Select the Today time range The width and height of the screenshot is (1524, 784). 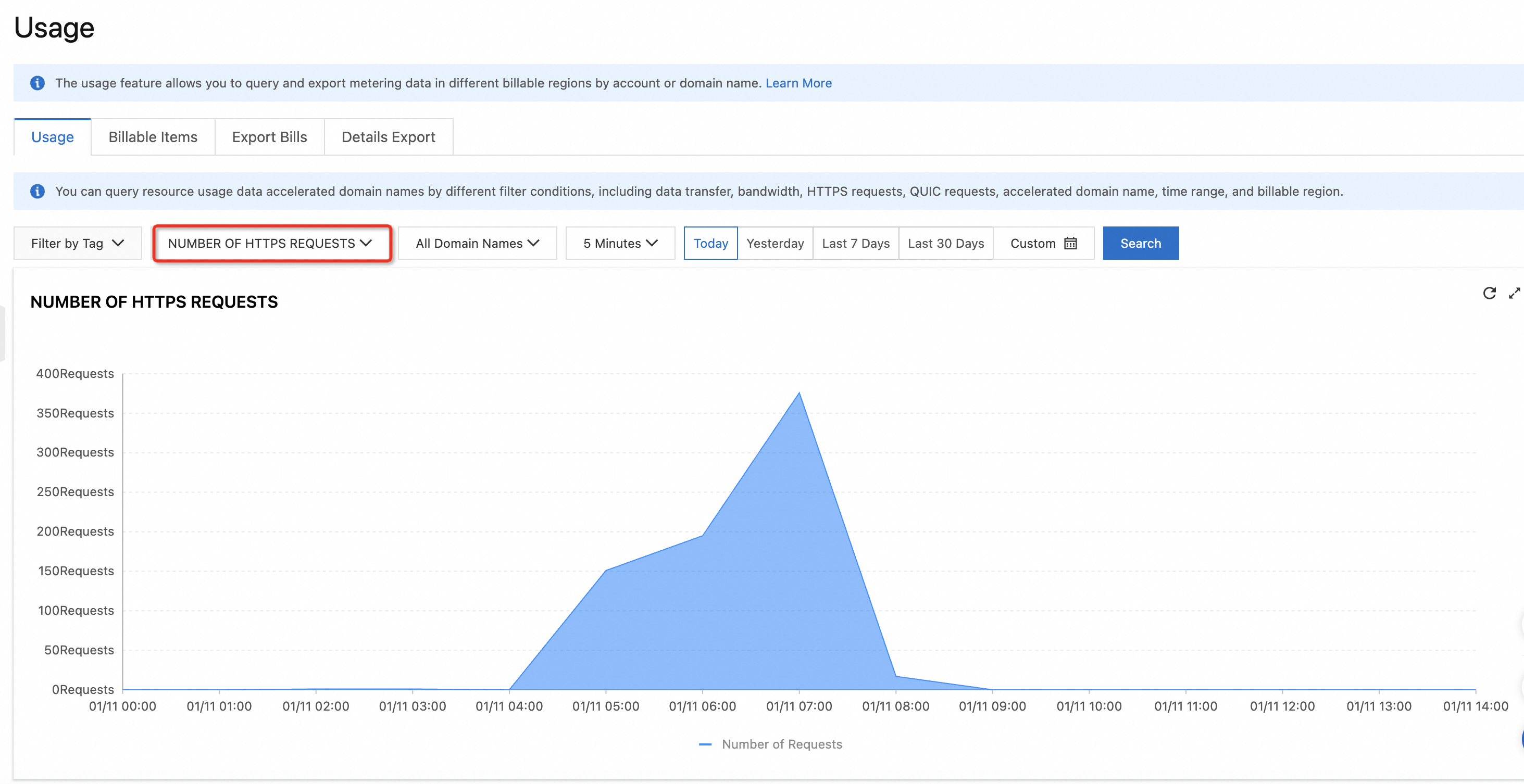coord(710,243)
